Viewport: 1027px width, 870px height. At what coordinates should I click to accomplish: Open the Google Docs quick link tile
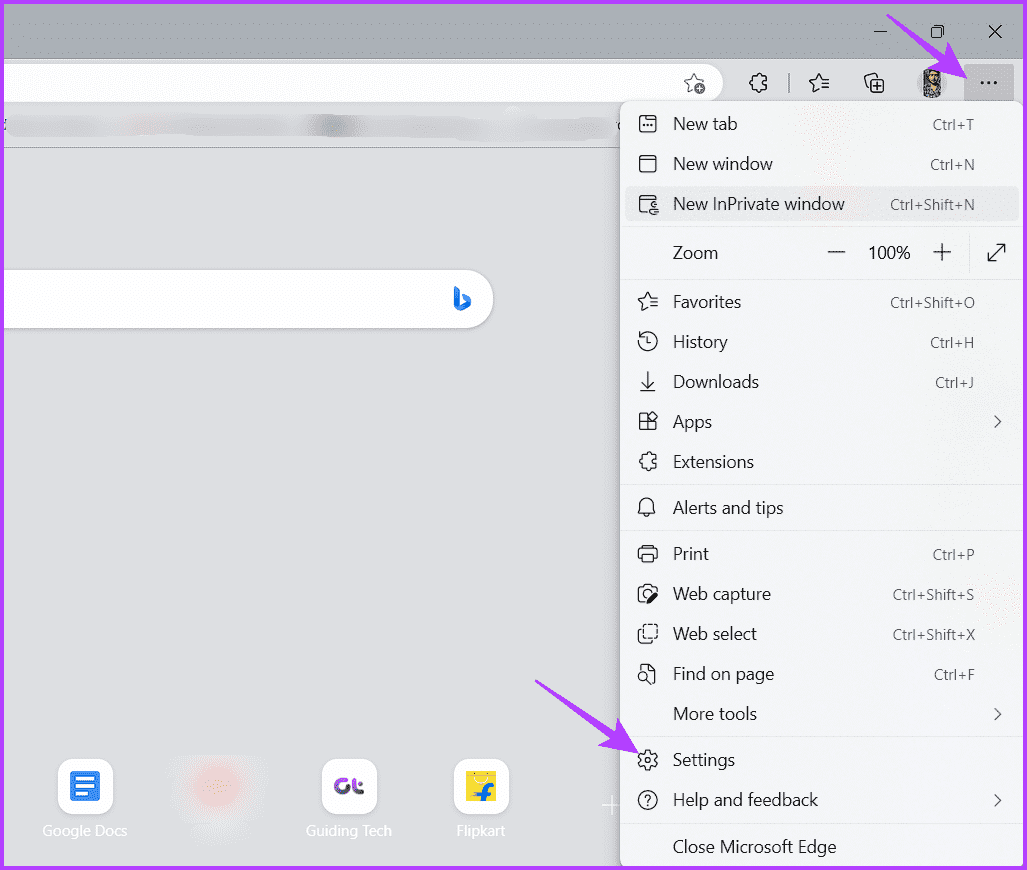pyautogui.click(x=85, y=787)
